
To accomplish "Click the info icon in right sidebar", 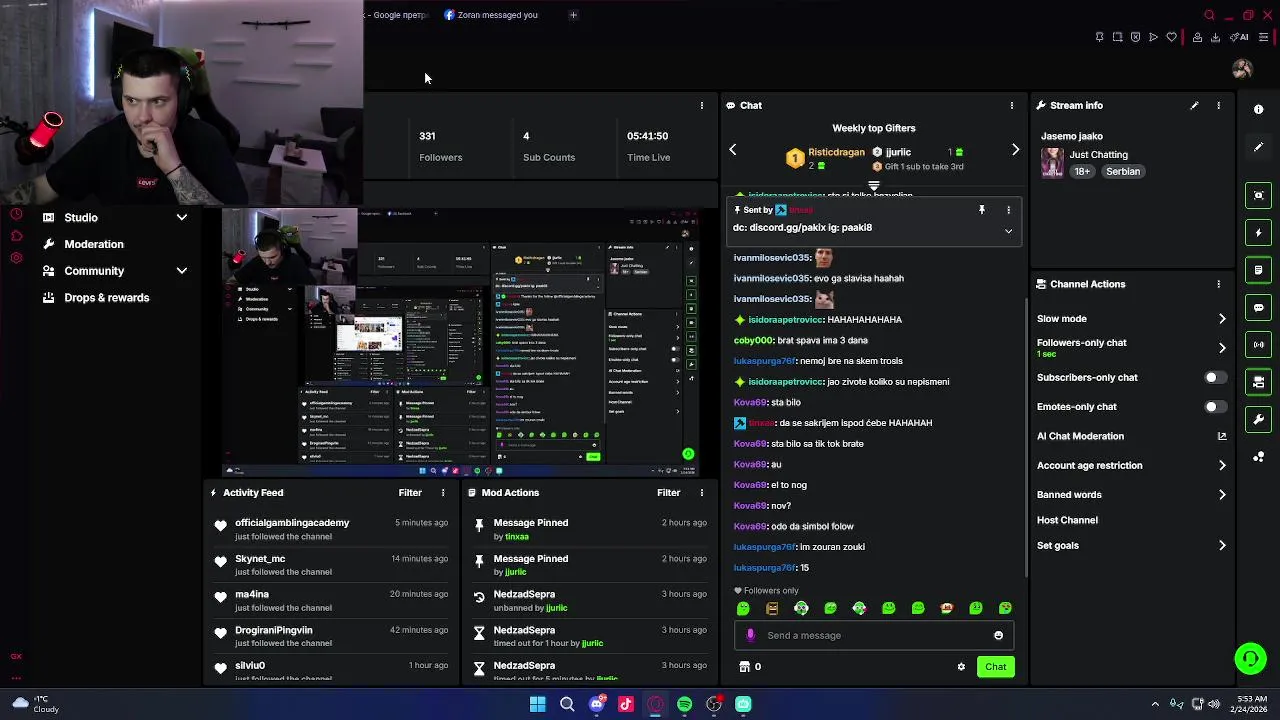I will (x=1259, y=110).
